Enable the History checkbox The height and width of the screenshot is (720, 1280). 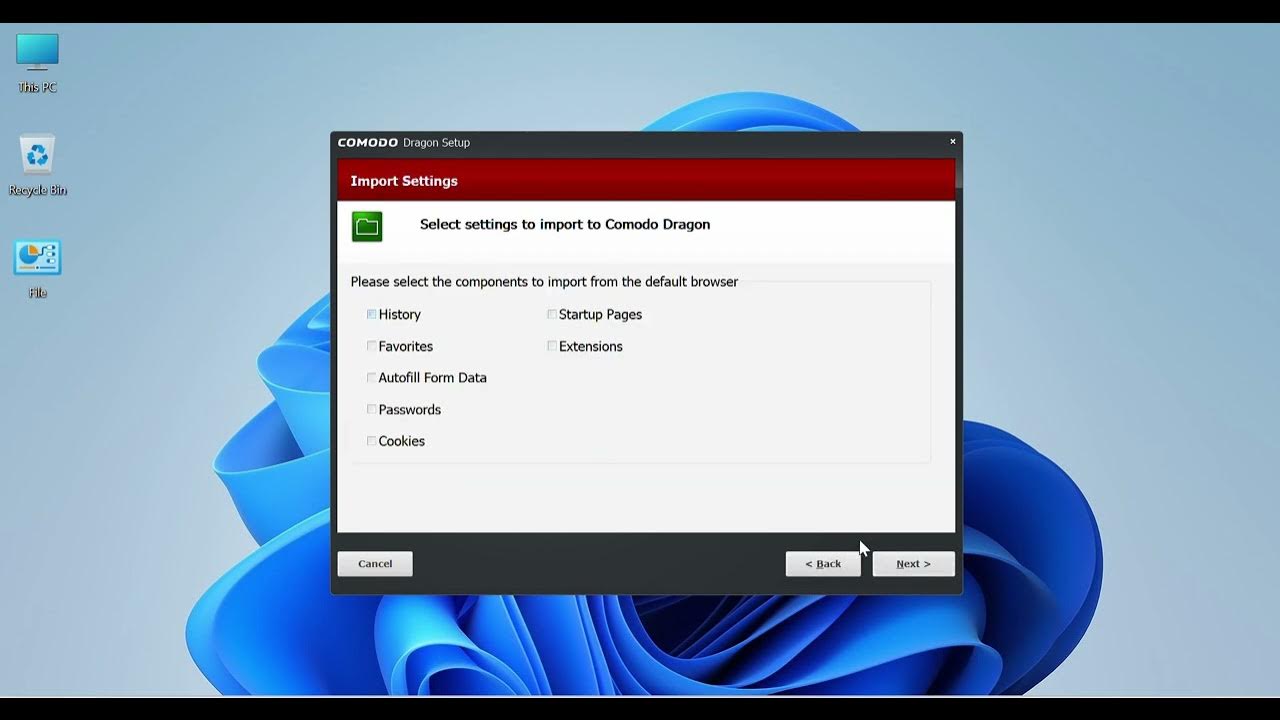pos(371,314)
